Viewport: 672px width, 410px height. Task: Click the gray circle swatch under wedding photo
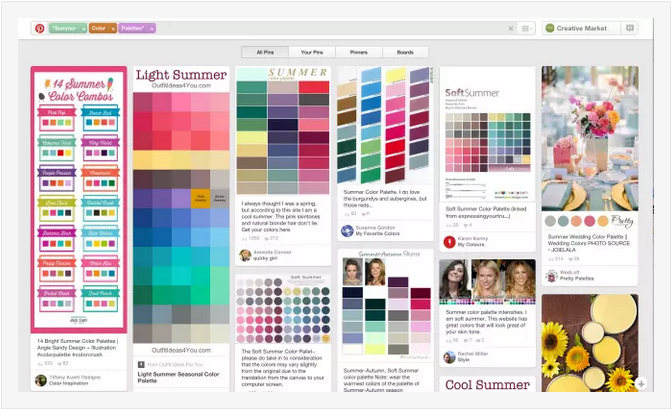click(550, 221)
